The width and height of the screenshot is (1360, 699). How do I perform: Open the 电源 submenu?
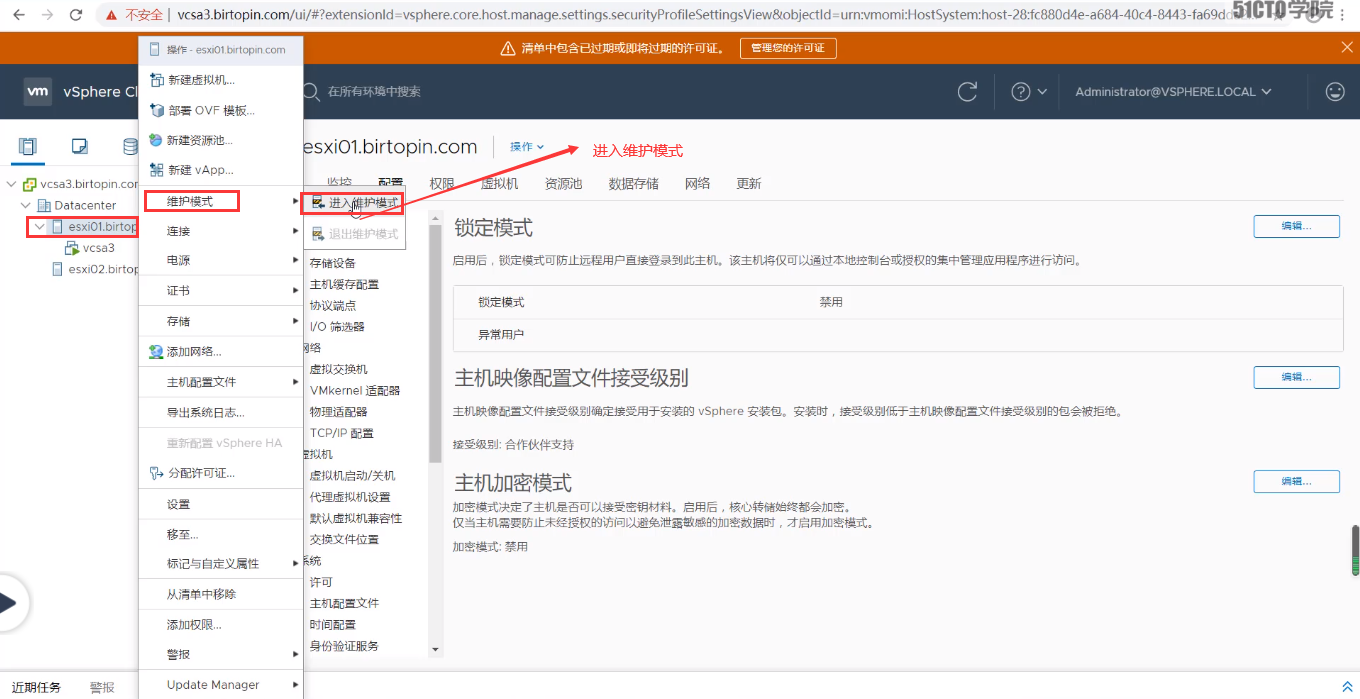(220, 260)
